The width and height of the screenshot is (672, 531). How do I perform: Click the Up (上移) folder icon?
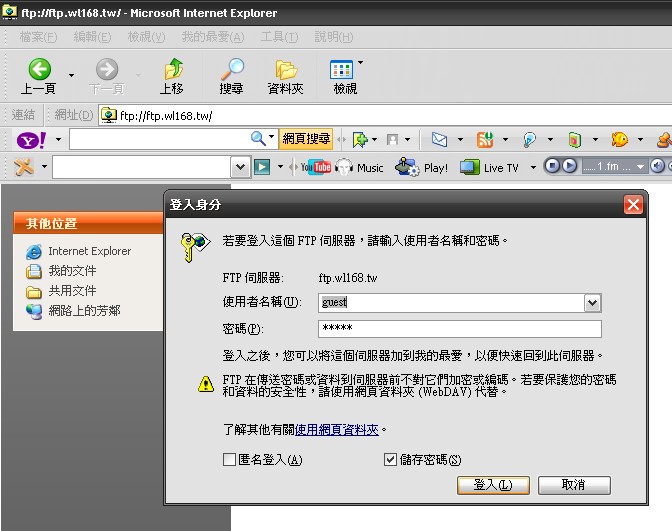(173, 69)
